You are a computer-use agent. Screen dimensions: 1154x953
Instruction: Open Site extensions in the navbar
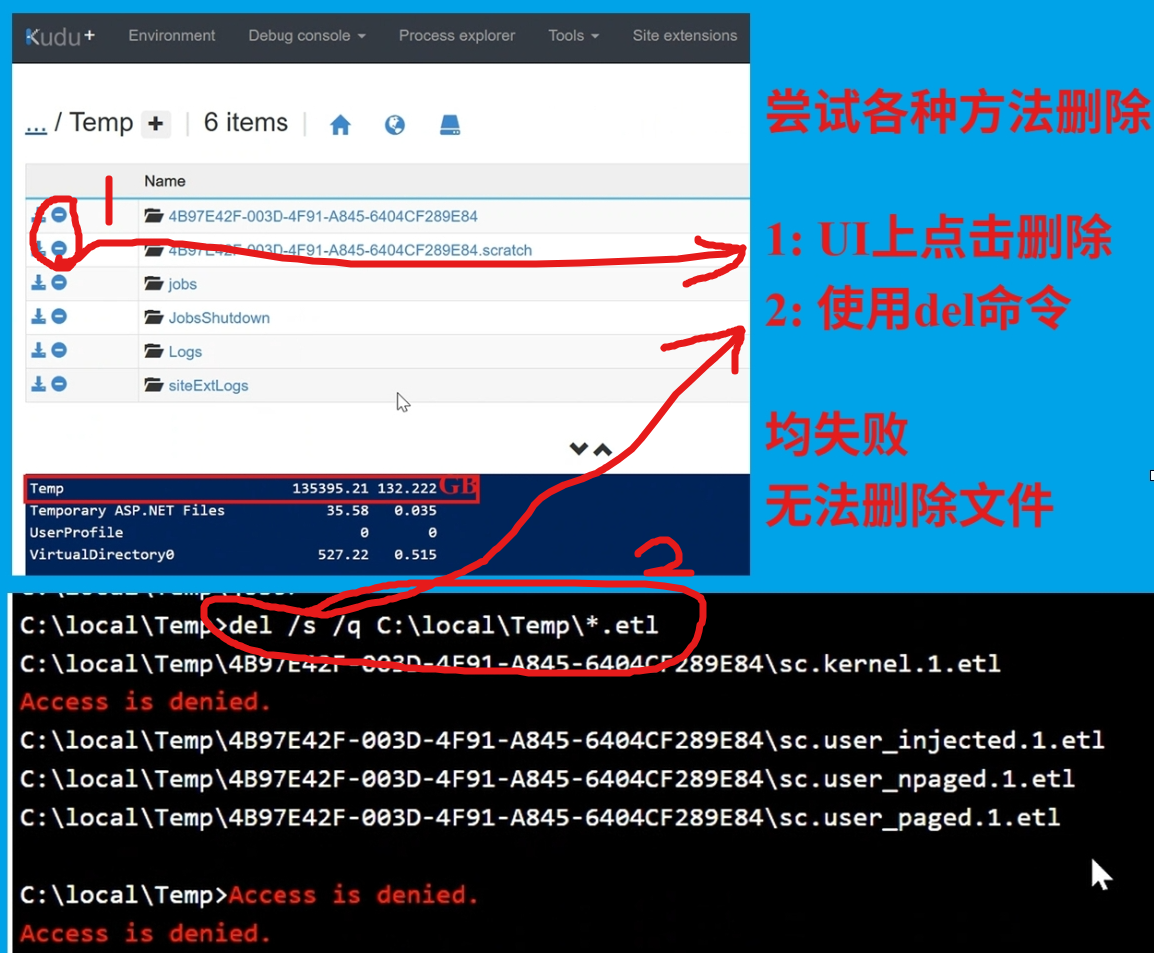point(684,36)
